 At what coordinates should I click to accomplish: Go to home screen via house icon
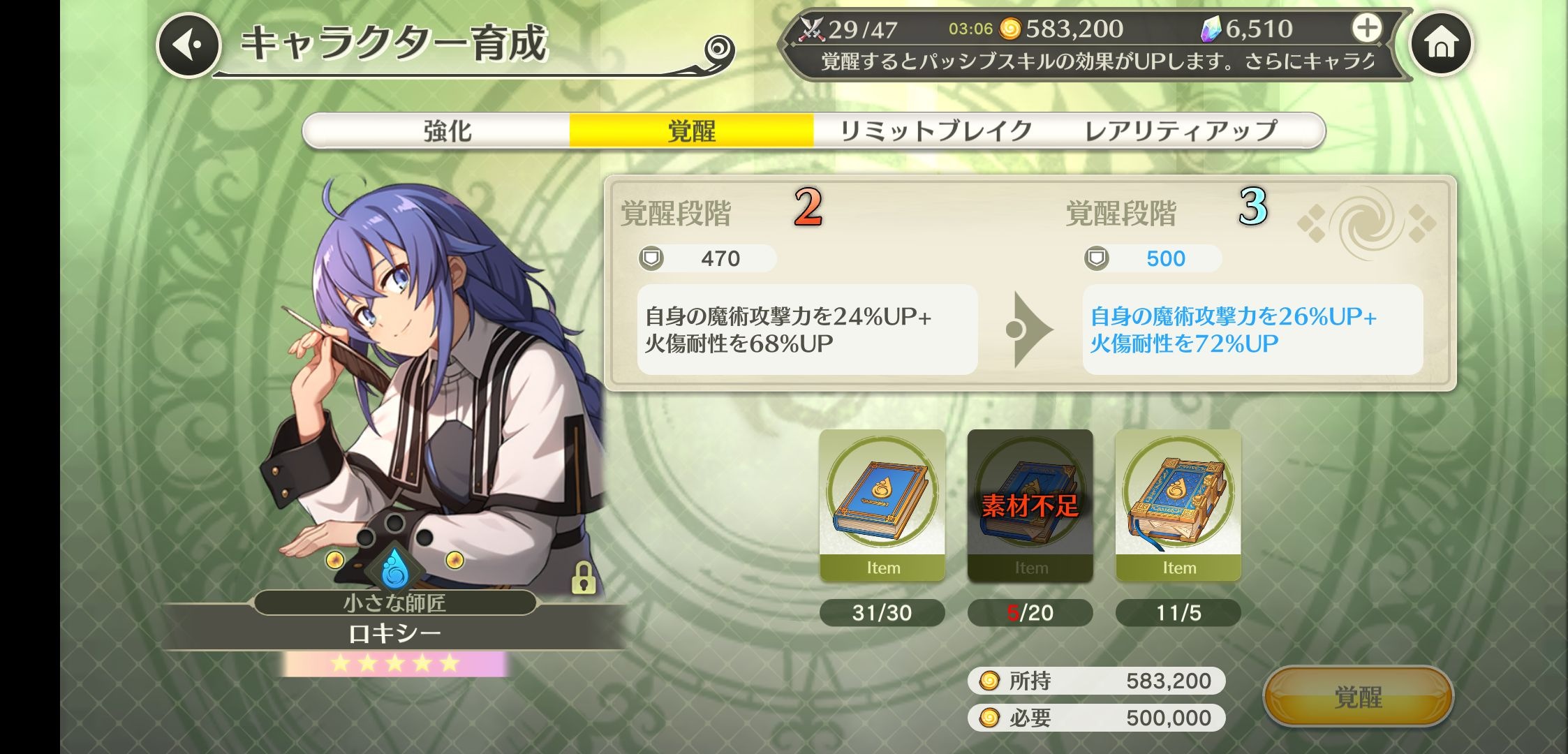pos(1441,43)
